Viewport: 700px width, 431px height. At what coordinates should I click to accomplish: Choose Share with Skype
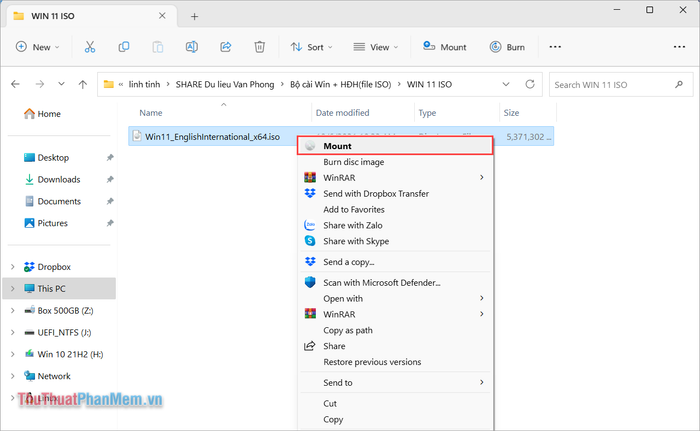click(x=396, y=241)
